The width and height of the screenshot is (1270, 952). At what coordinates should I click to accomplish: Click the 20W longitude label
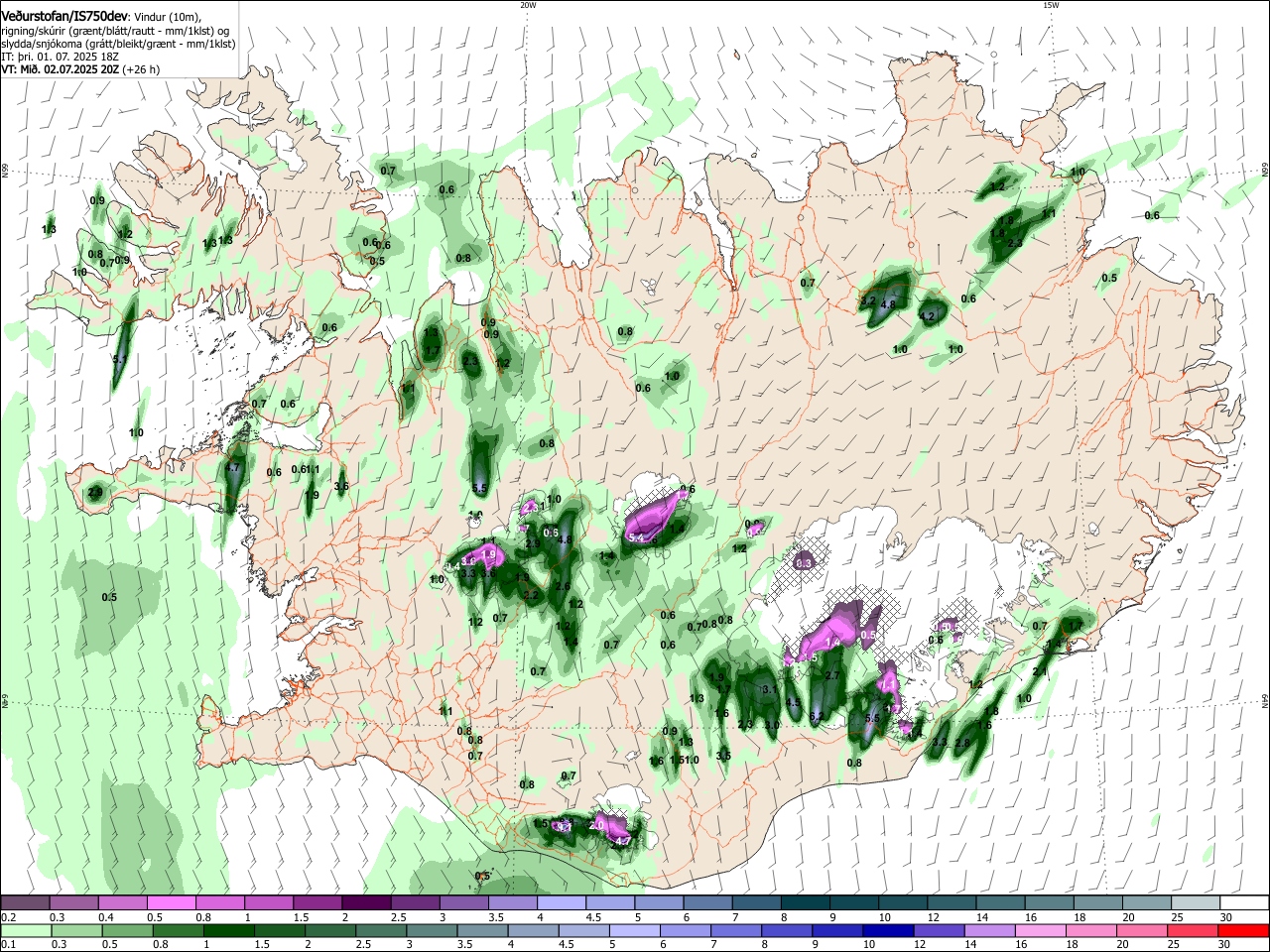528,5
